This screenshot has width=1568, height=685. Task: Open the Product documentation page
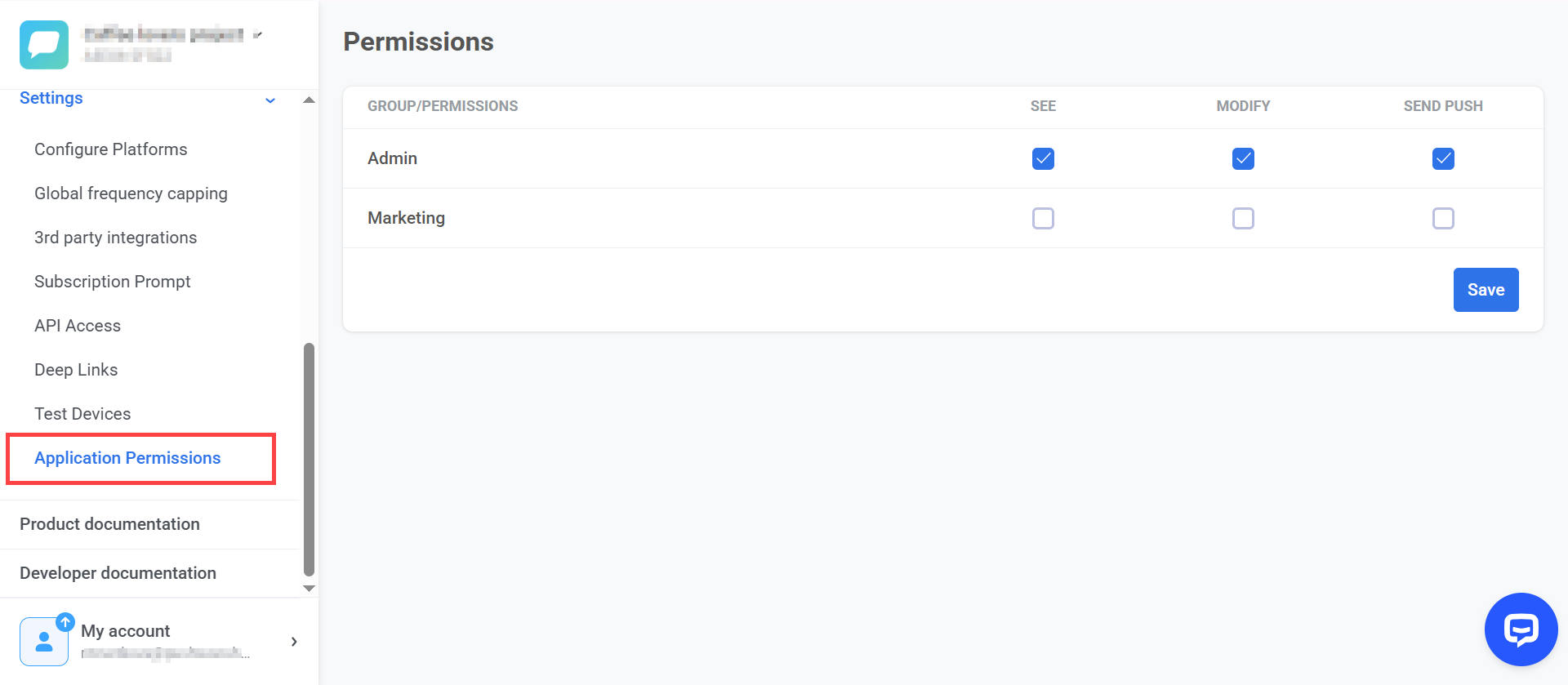click(x=109, y=524)
